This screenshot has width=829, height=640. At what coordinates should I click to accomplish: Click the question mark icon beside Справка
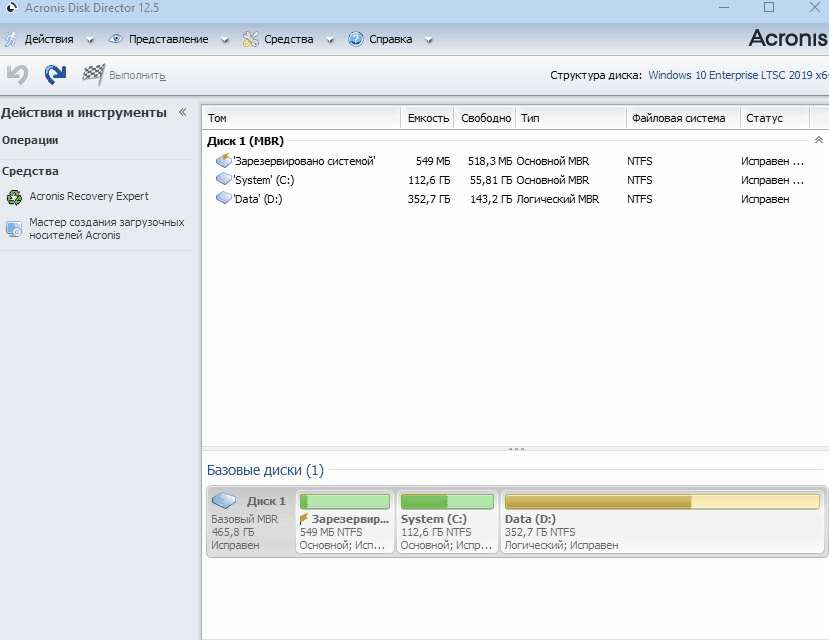click(x=356, y=39)
